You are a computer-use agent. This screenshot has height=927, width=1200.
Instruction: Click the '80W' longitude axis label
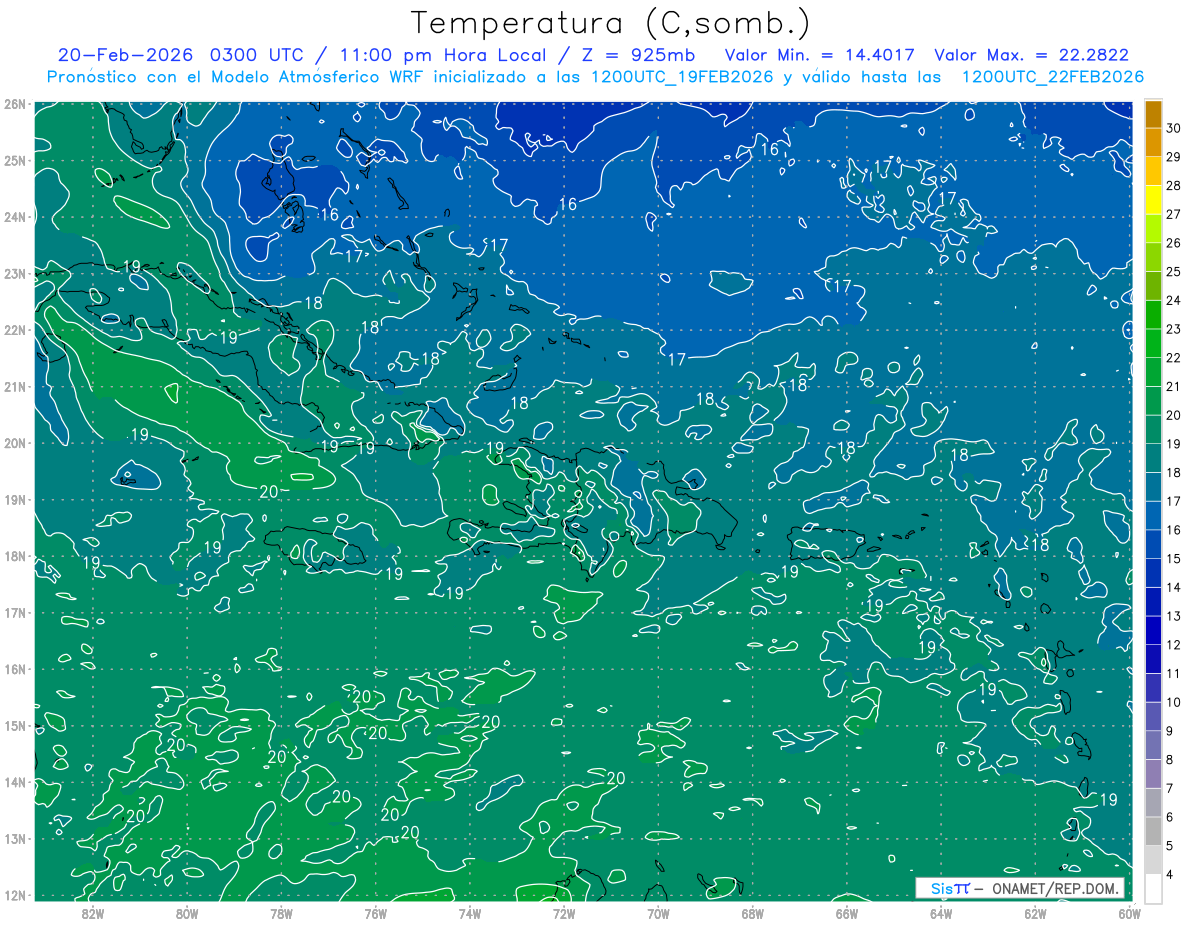coord(187,913)
